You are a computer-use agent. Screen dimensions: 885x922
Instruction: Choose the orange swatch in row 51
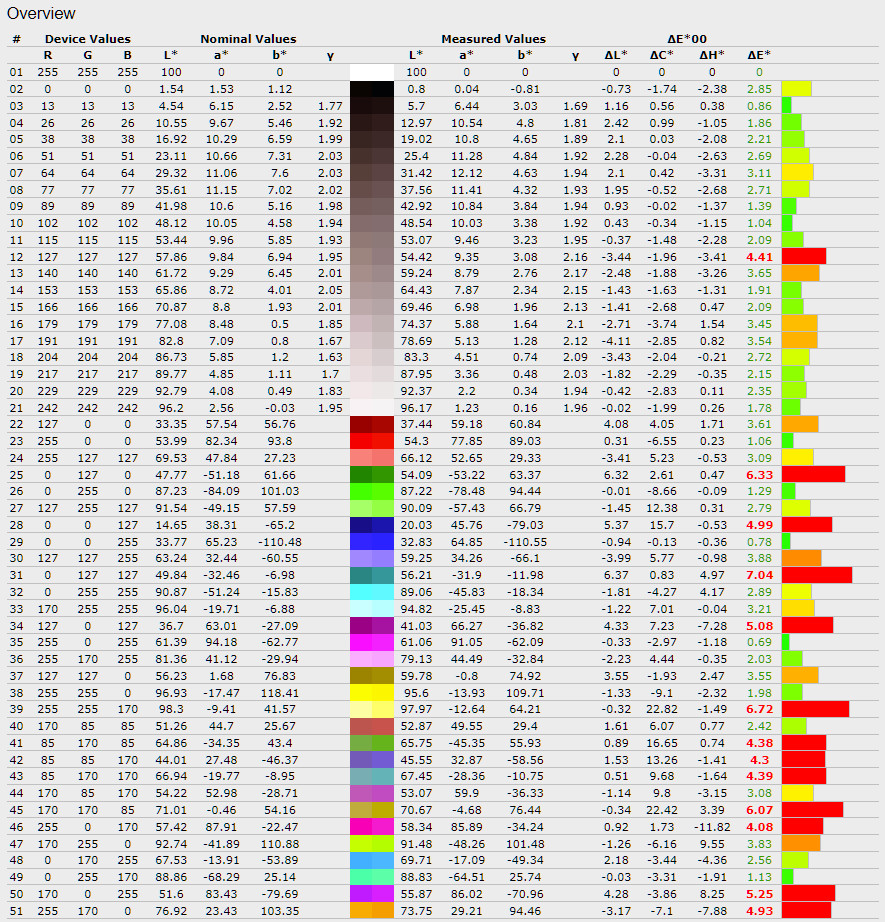tap(373, 909)
